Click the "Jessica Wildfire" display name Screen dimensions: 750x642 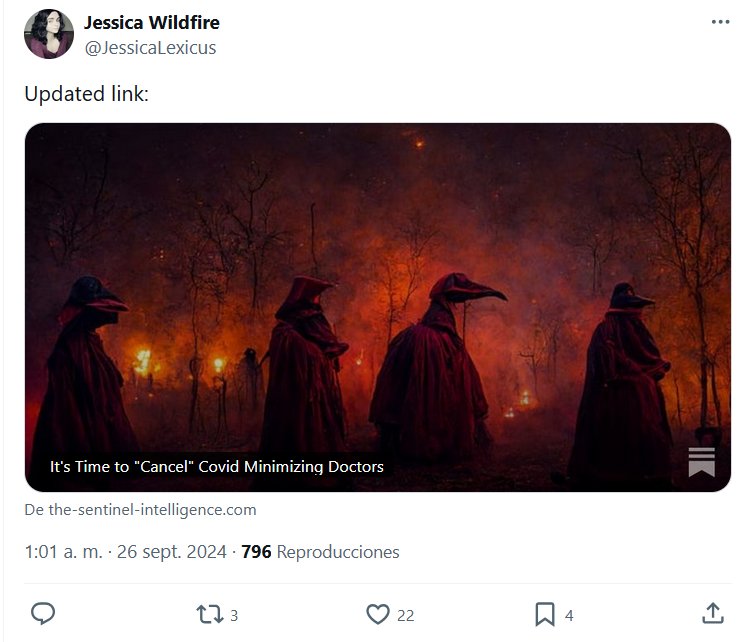point(151,22)
